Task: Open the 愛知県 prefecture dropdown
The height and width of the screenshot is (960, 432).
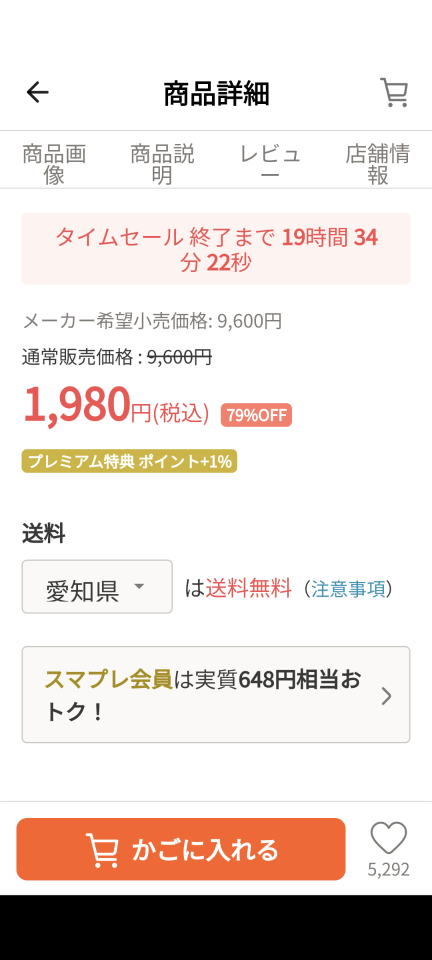Action: [97, 587]
